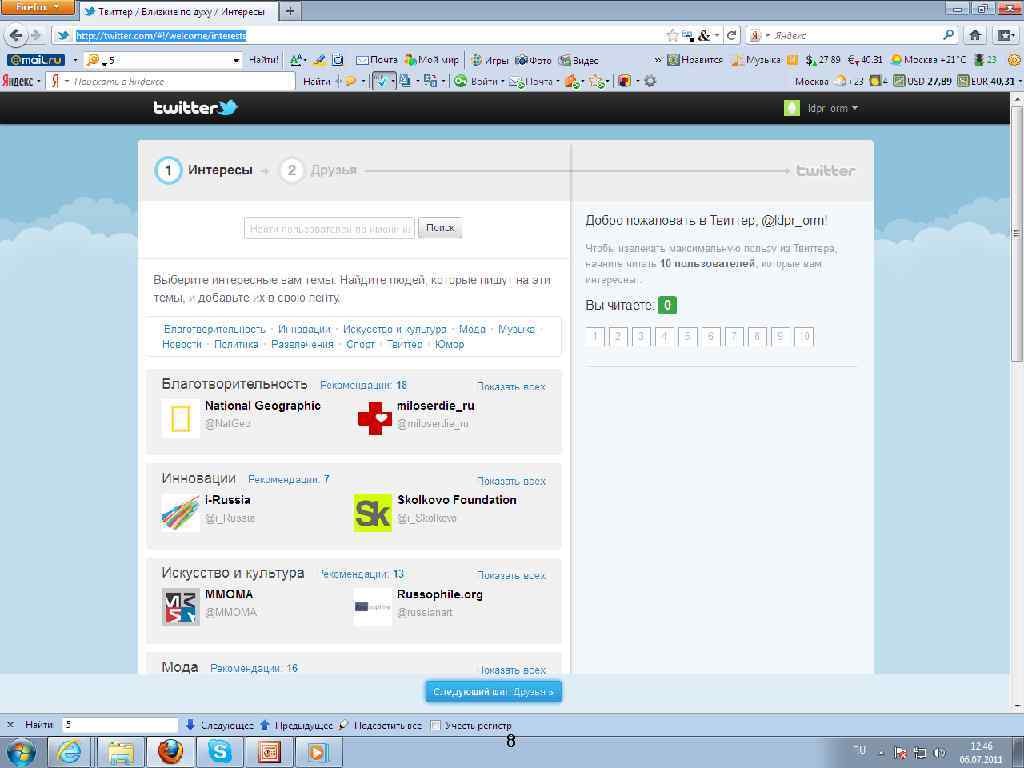This screenshot has width=1024, height=768.
Task: Open the orange Firefox menu button
Action: 37,8
